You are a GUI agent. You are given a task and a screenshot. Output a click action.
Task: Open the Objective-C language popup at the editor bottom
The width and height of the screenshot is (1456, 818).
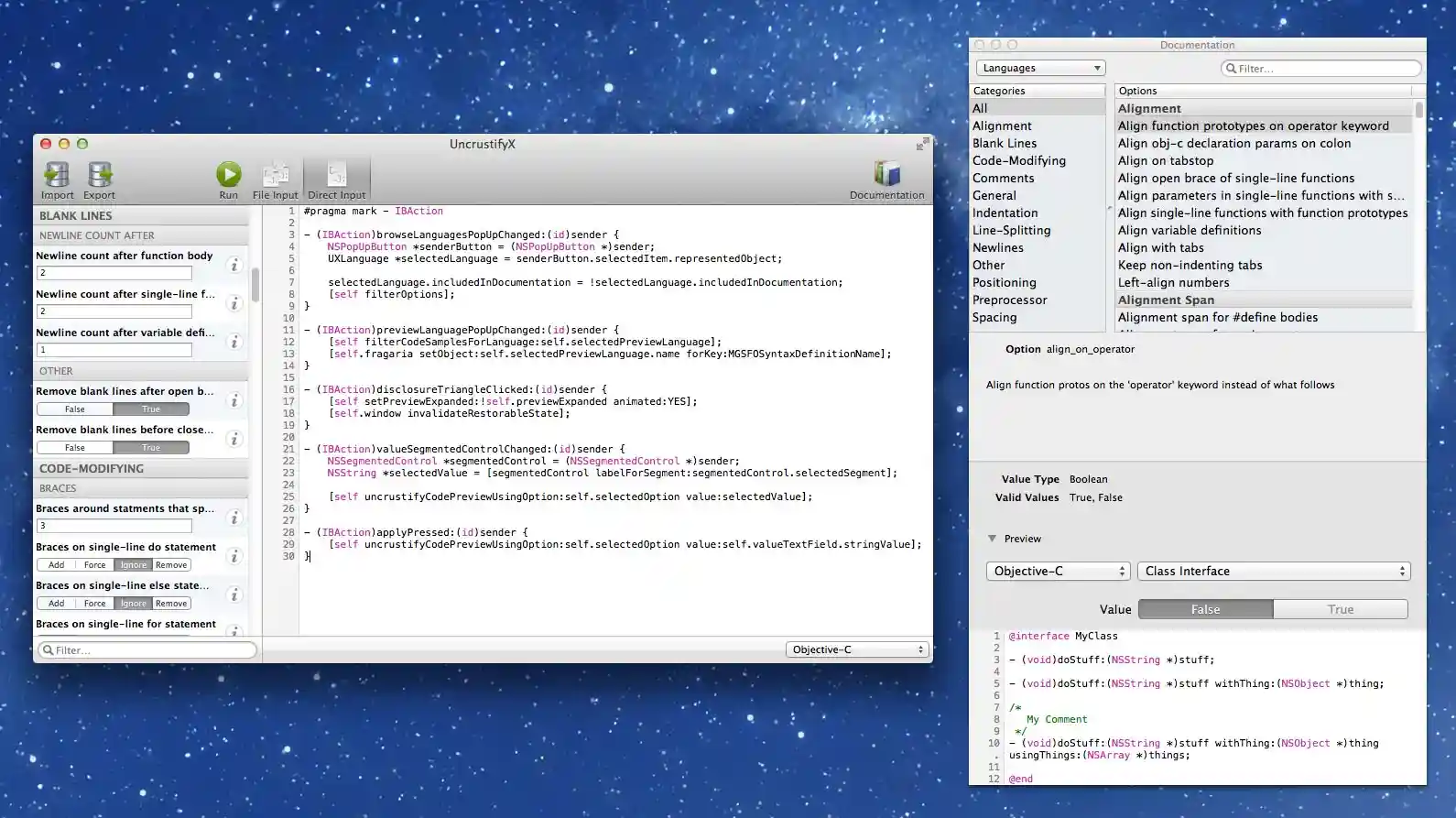pyautogui.click(x=857, y=649)
